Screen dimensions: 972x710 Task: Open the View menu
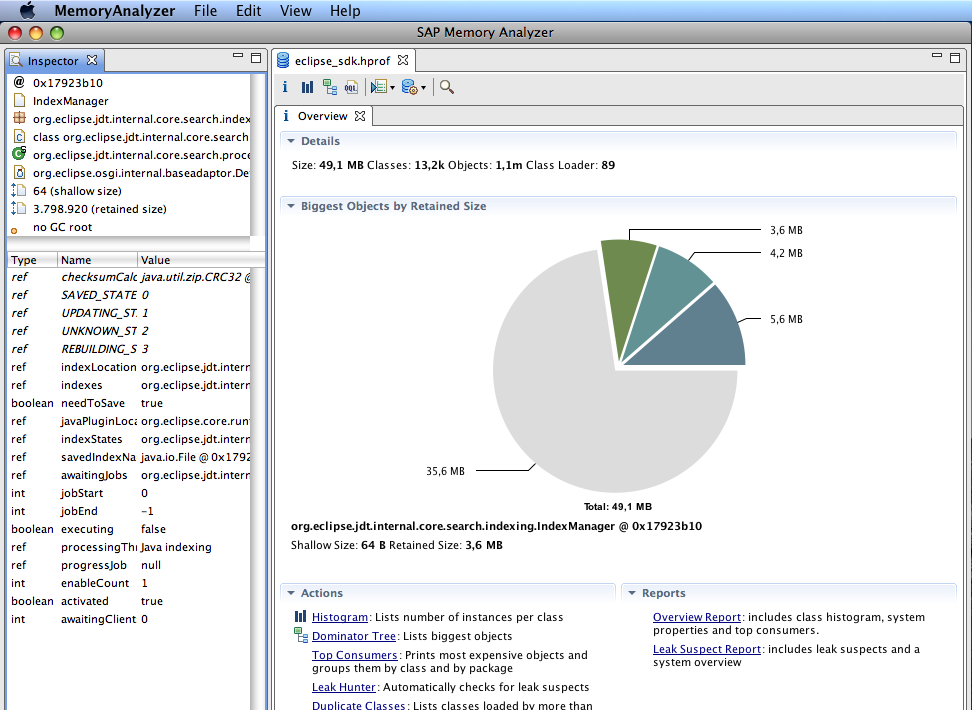[296, 11]
